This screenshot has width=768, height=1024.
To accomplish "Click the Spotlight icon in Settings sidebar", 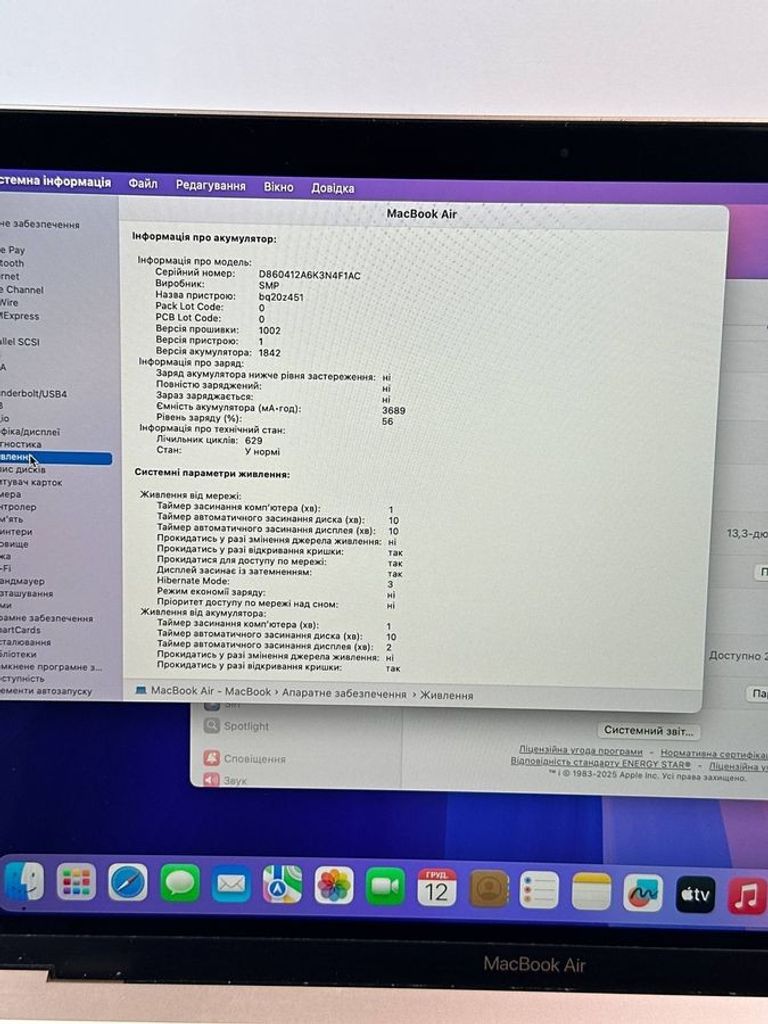I will click(x=212, y=726).
